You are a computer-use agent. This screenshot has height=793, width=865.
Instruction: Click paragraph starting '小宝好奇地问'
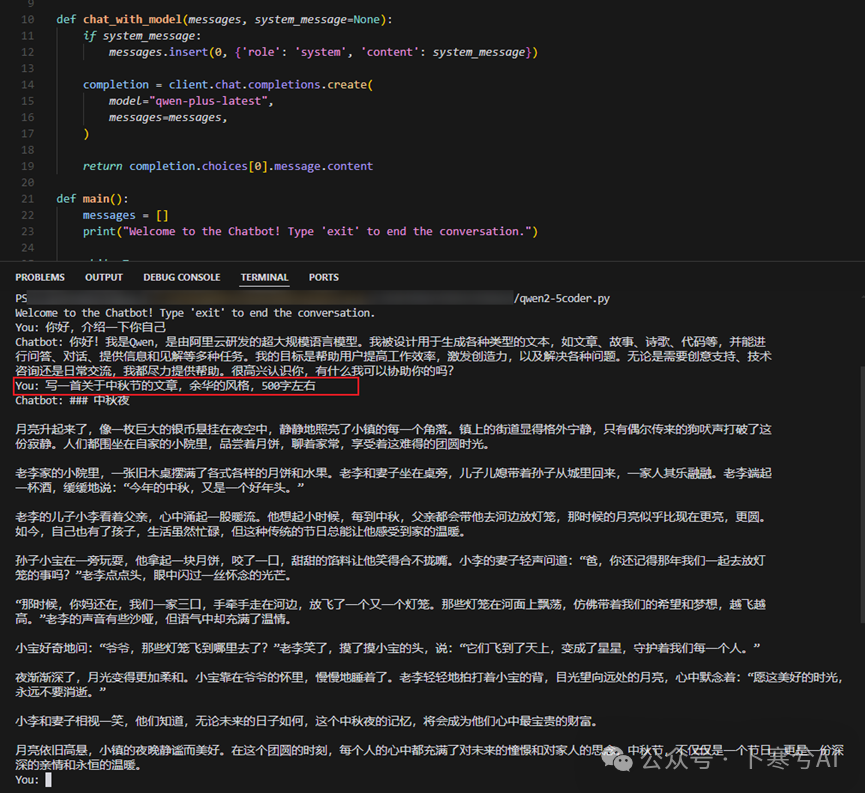coord(387,648)
